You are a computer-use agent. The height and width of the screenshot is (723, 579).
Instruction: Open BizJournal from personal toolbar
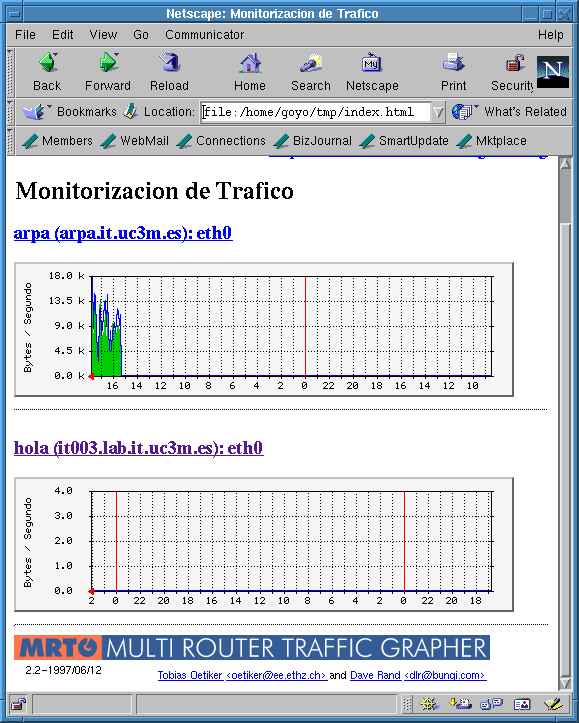(312, 141)
